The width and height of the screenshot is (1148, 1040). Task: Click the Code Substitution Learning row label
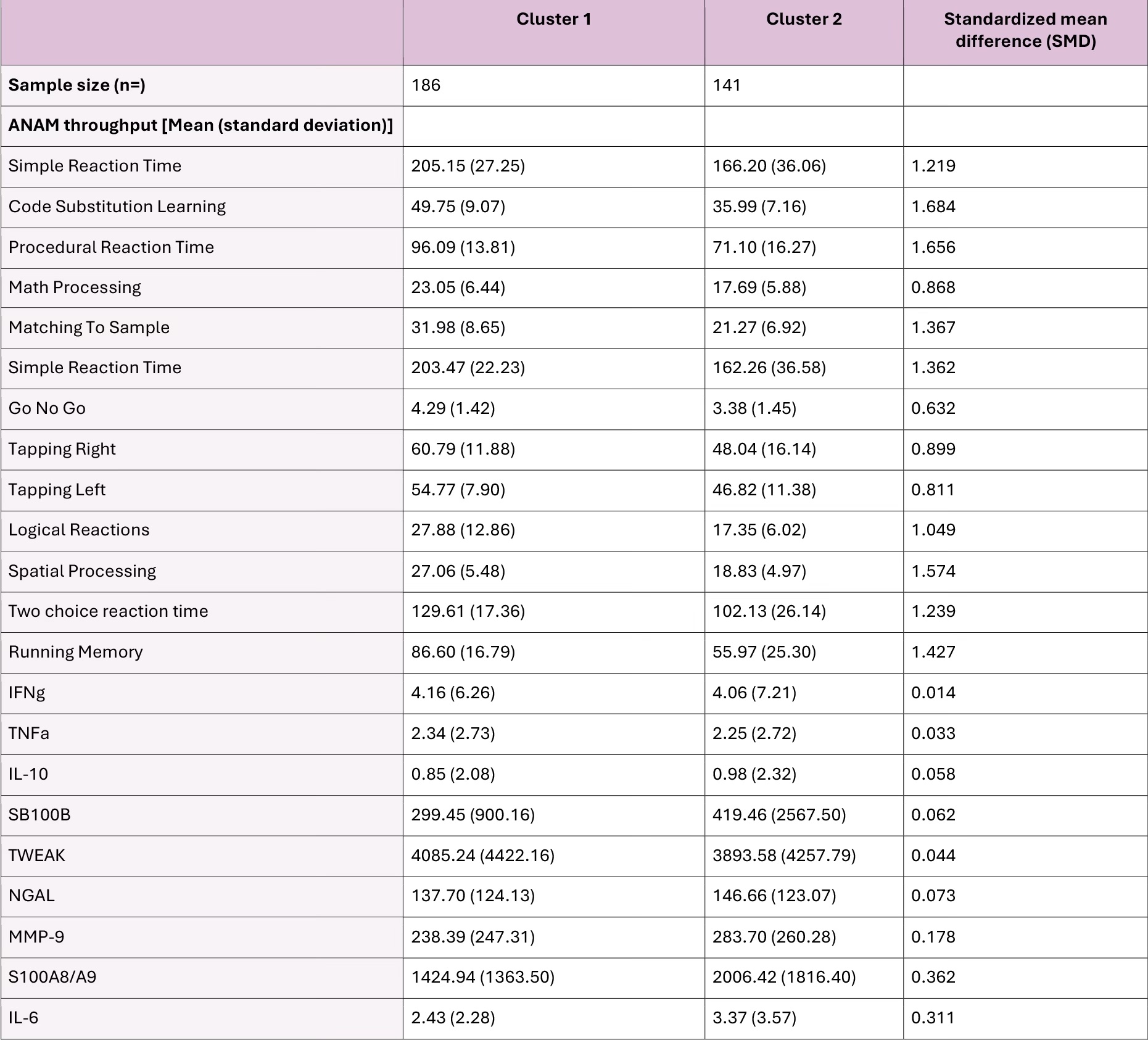117,207
